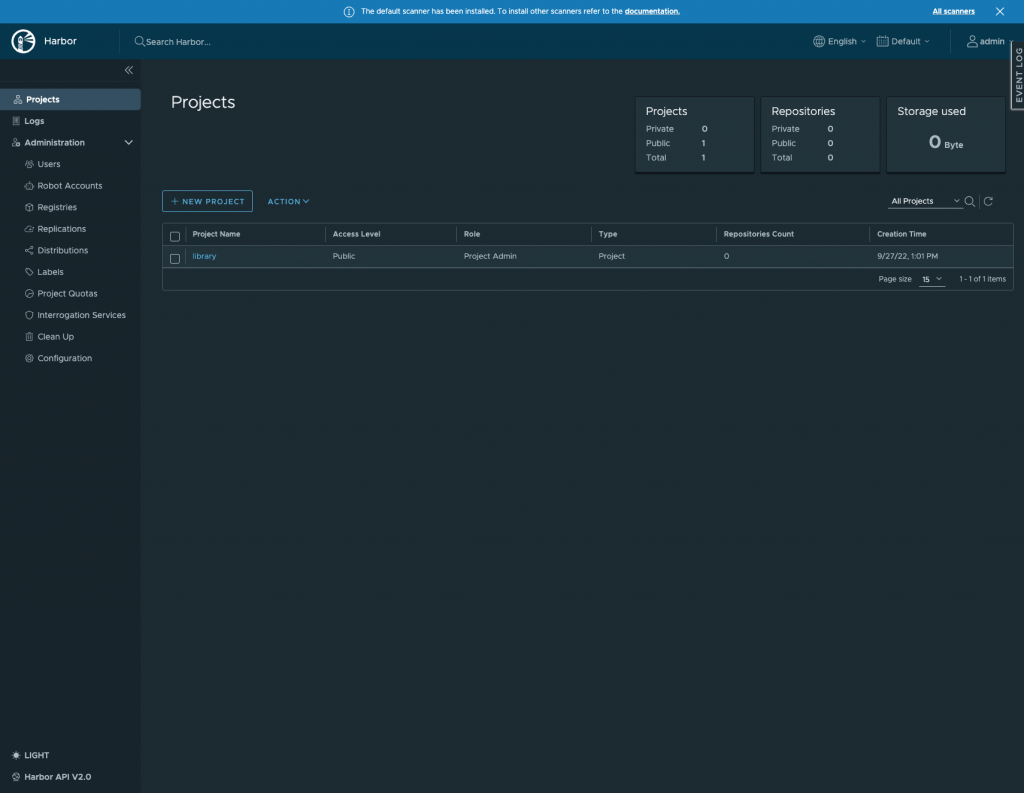
Task: Click the All scanners link
Action: pos(953,11)
